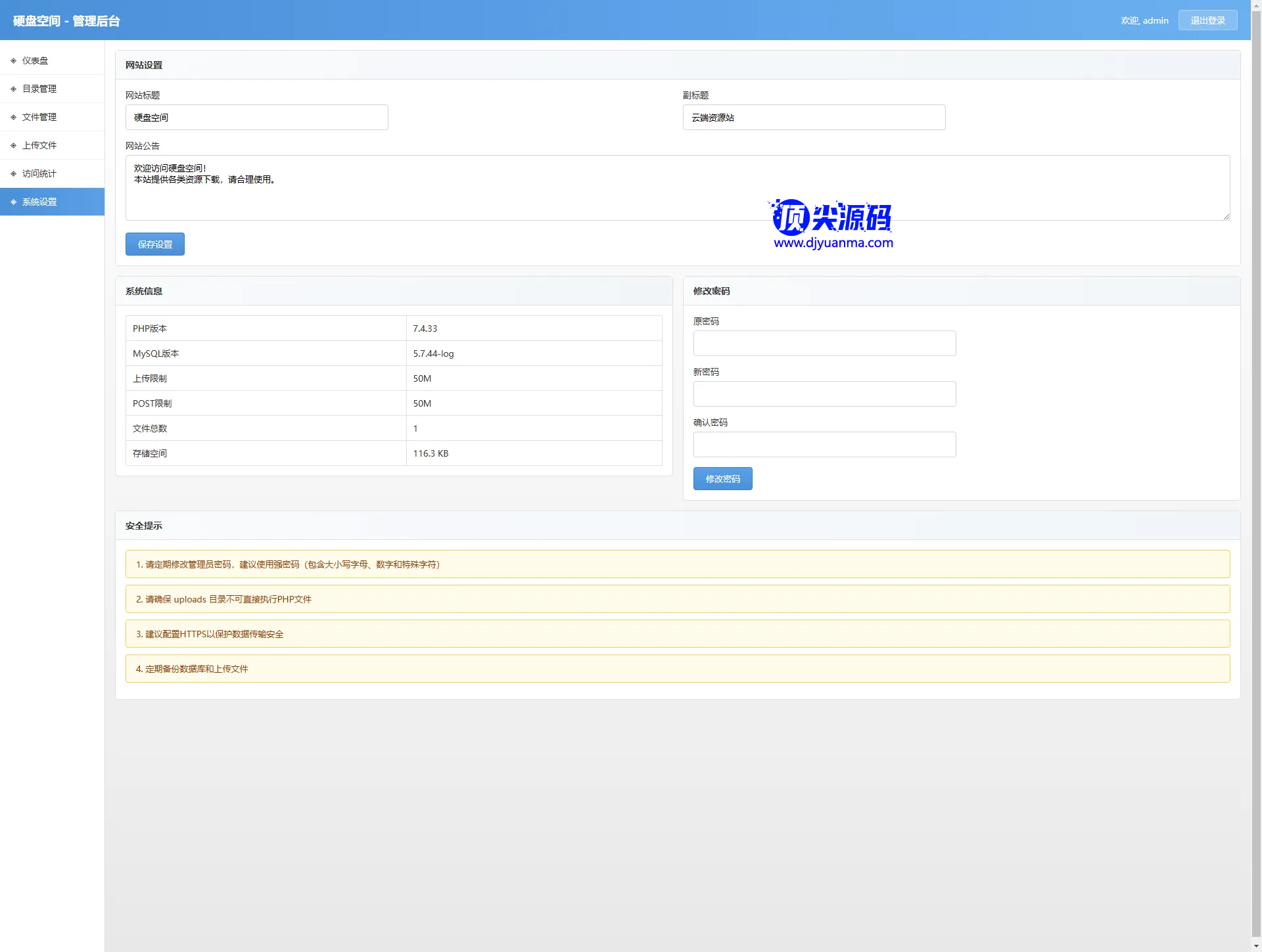The image size is (1262, 952).
Task: Focus the 新密码 input box
Action: (x=824, y=394)
